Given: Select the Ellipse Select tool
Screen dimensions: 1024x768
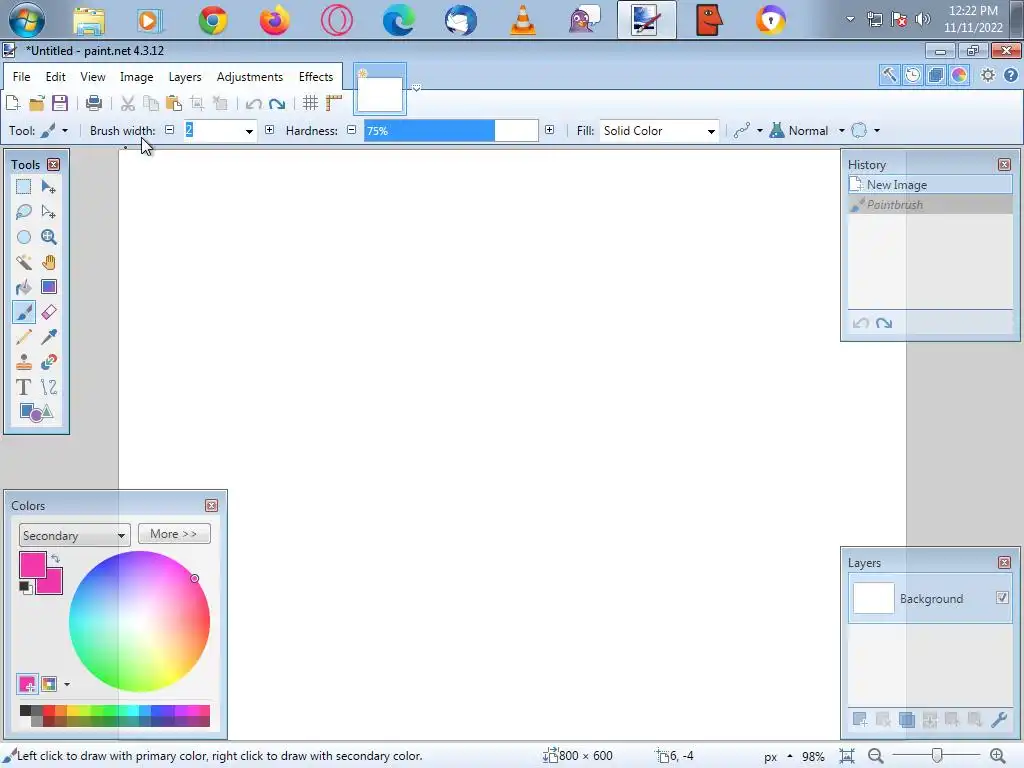Looking at the screenshot, I should [x=24, y=237].
